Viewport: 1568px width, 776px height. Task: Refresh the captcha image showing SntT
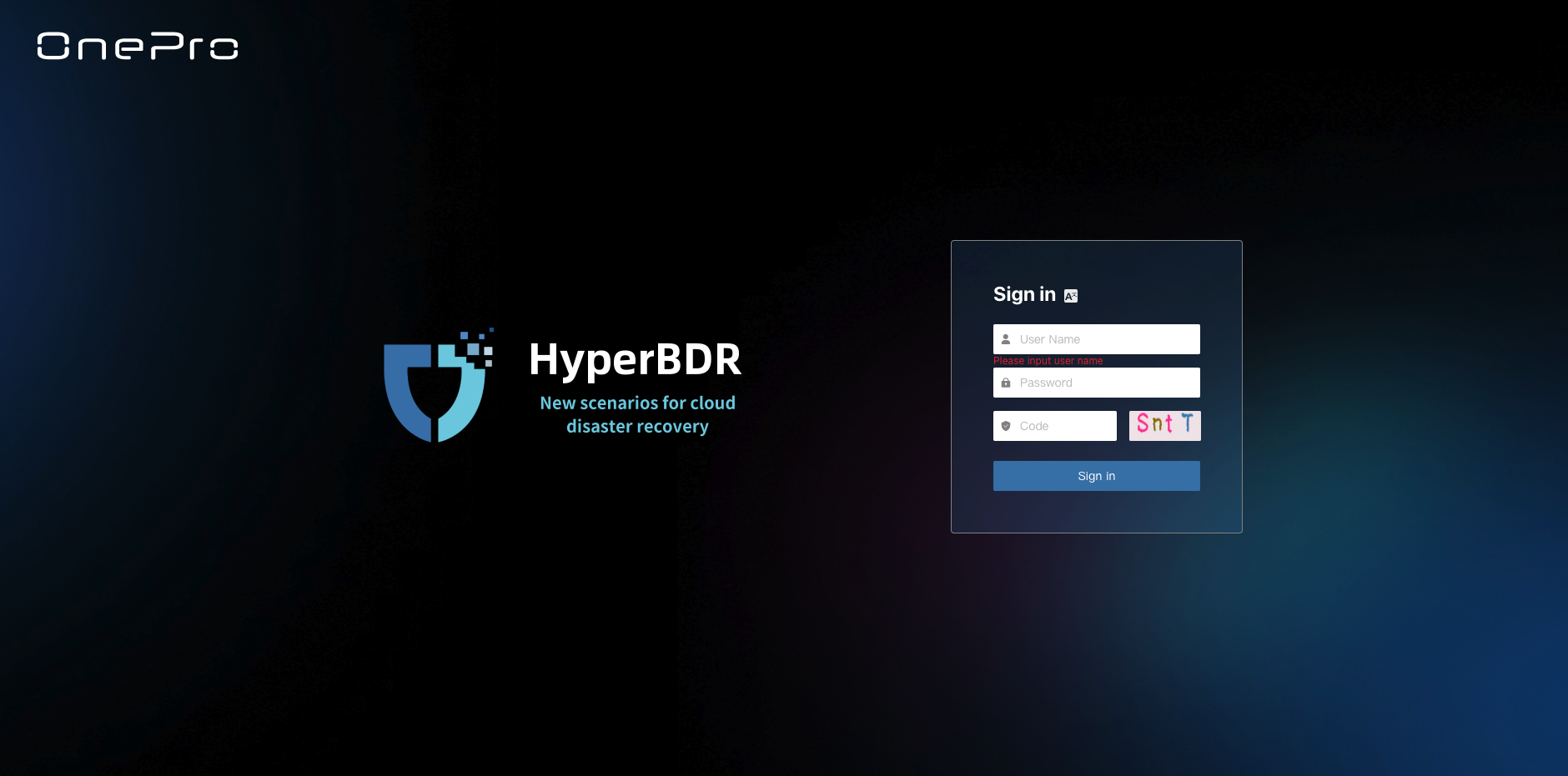click(x=1164, y=425)
